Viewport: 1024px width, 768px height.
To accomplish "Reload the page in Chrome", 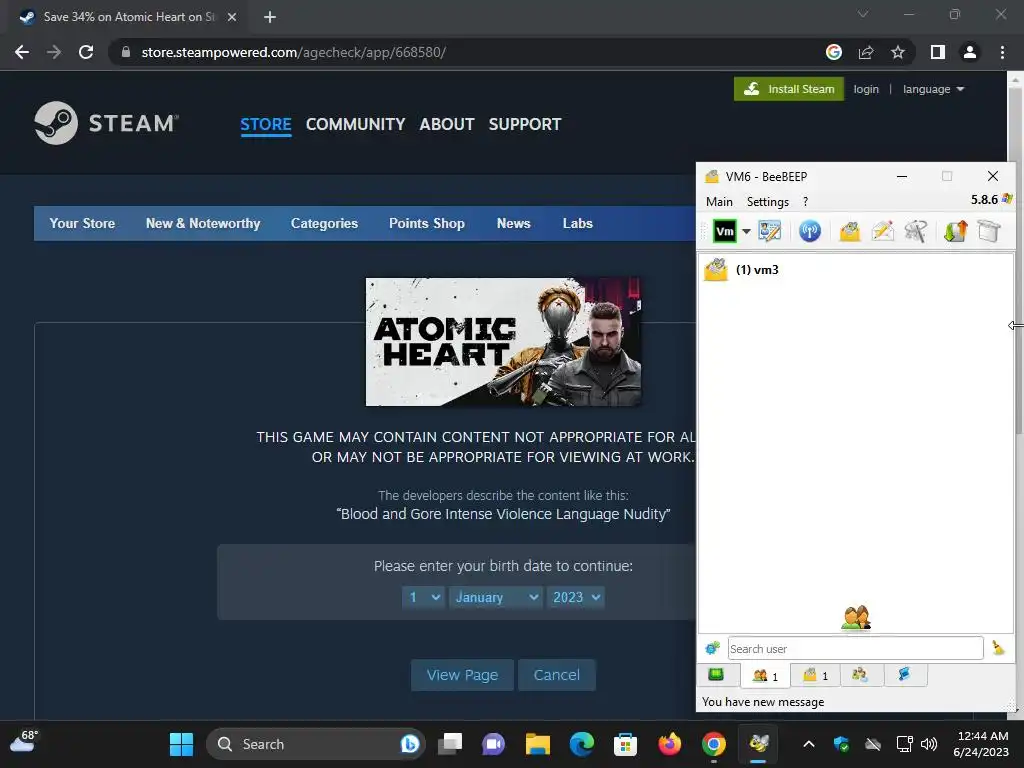I will [86, 52].
